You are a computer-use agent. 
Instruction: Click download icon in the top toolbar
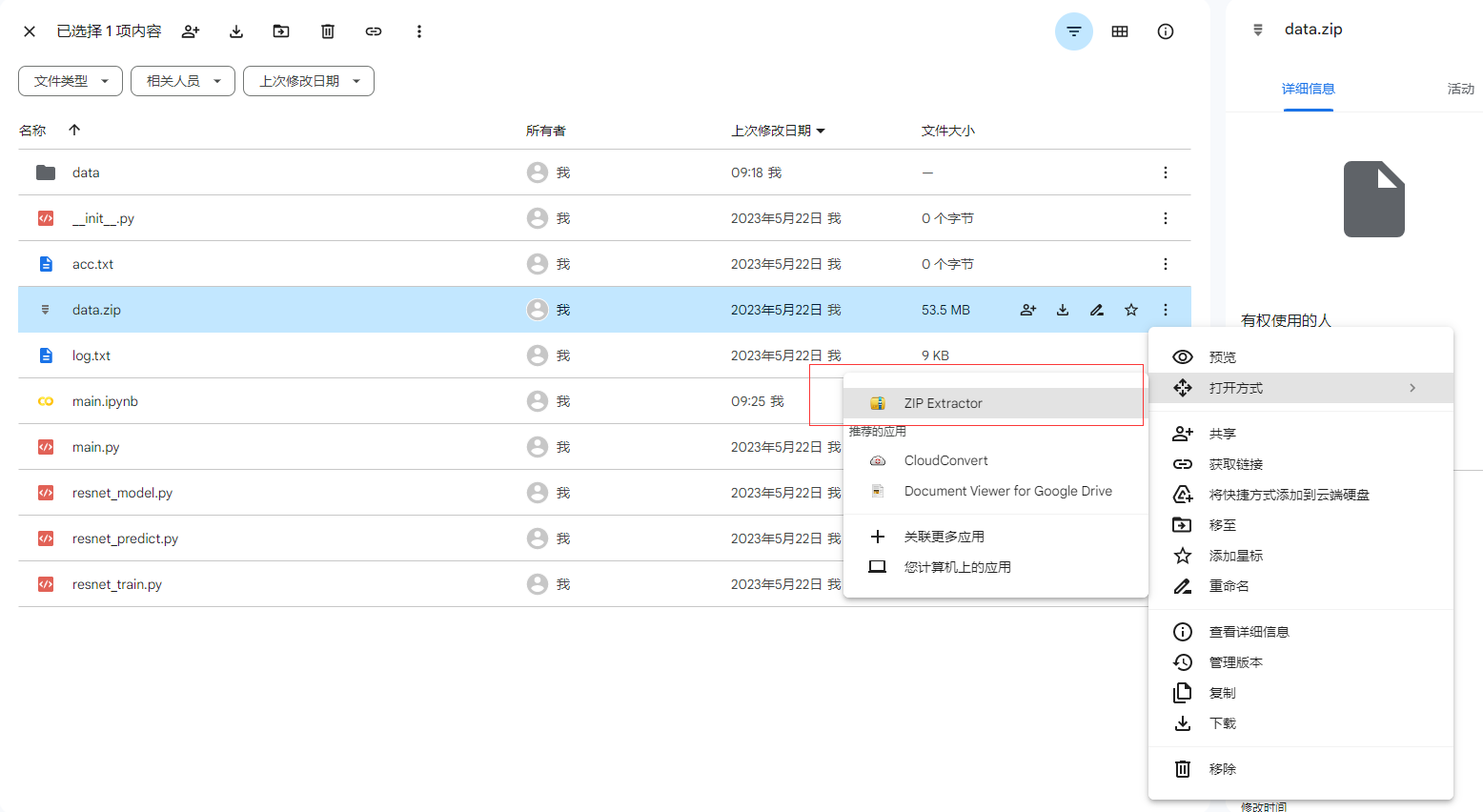(x=236, y=31)
